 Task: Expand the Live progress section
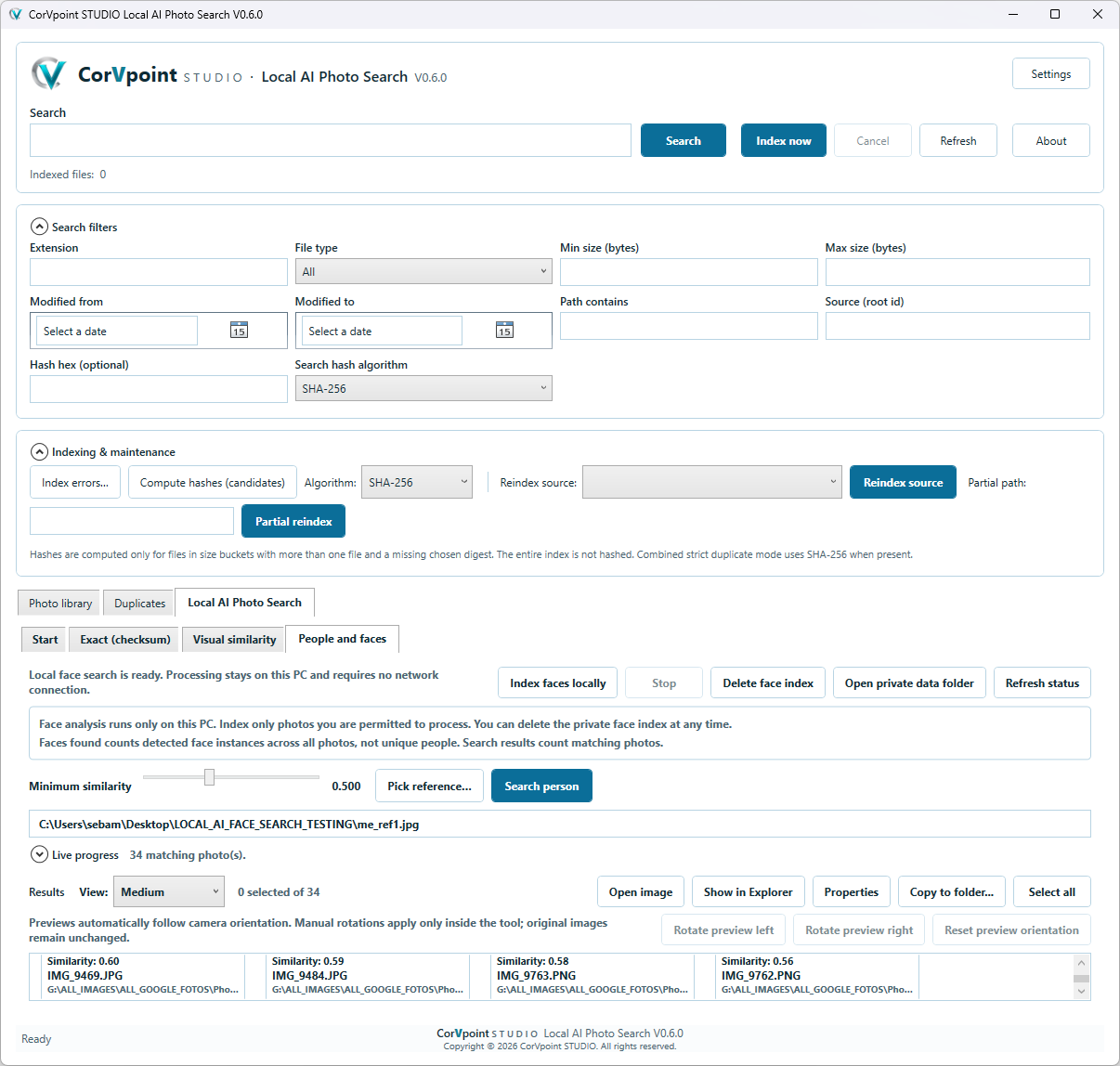coord(39,854)
